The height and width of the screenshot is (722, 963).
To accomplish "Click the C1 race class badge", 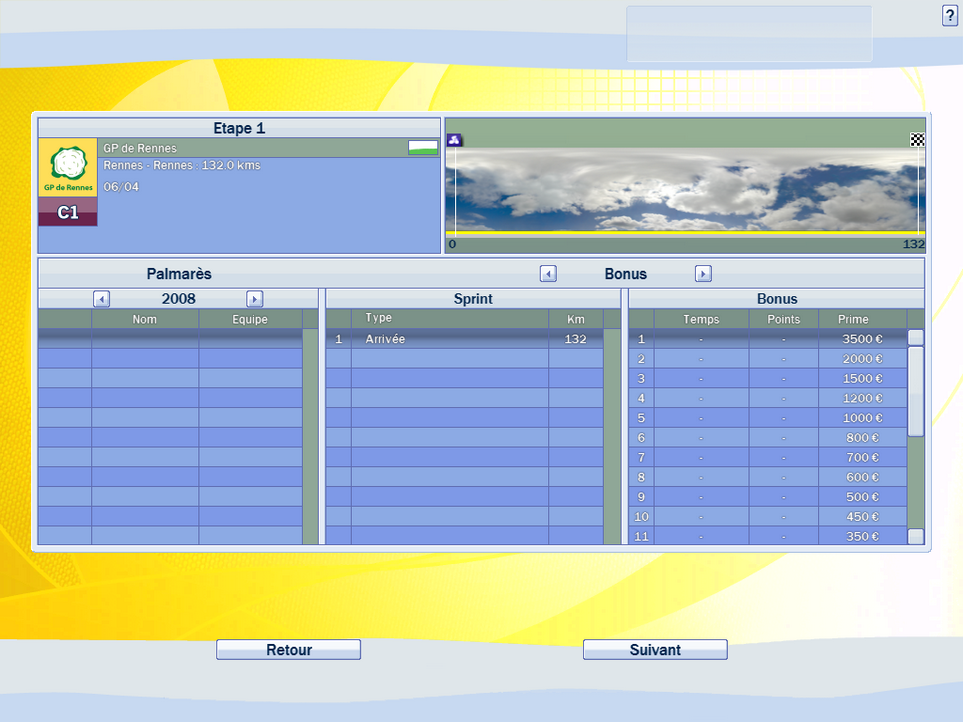I will 68,212.
